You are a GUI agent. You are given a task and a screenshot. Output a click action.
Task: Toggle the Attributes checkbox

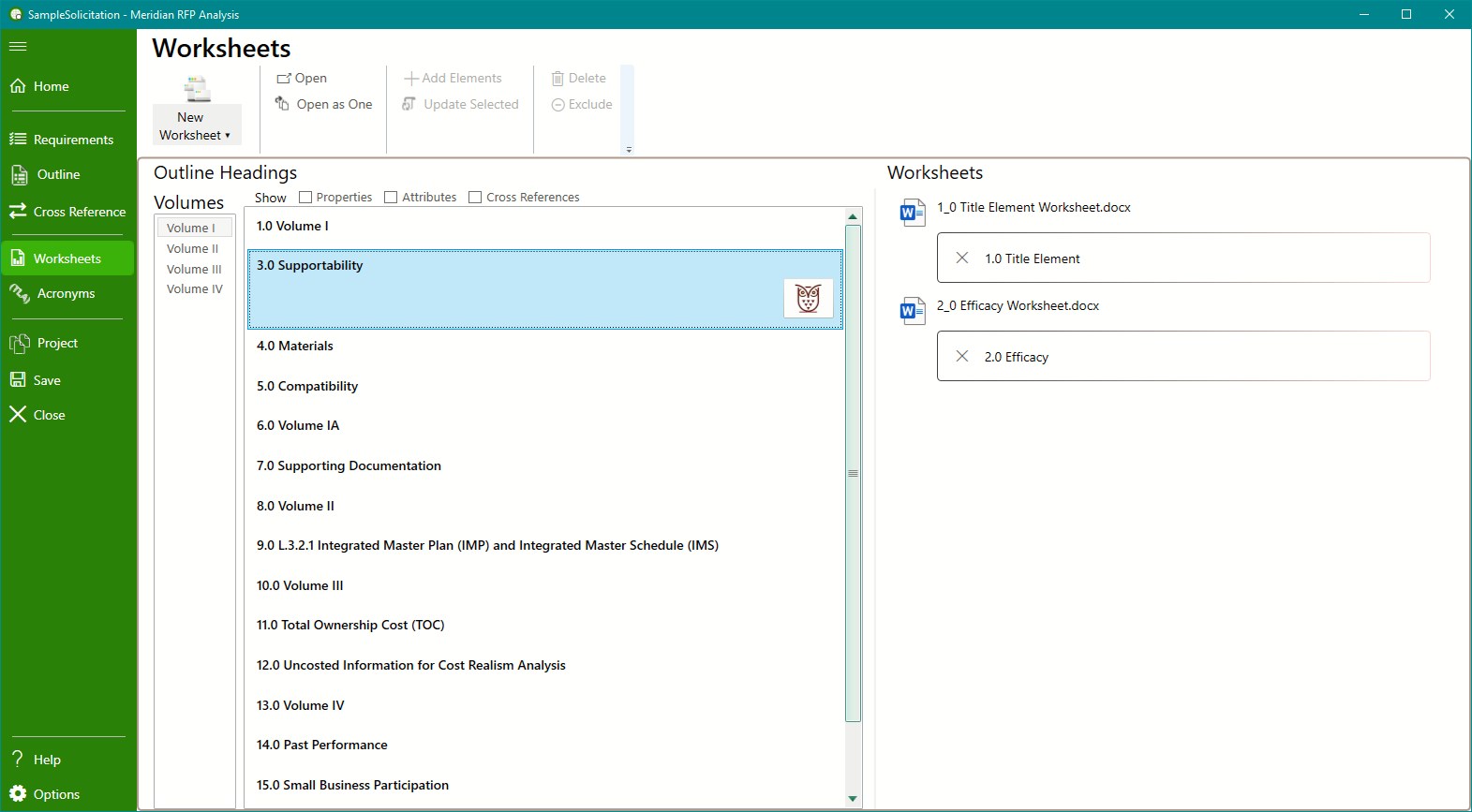click(x=391, y=198)
